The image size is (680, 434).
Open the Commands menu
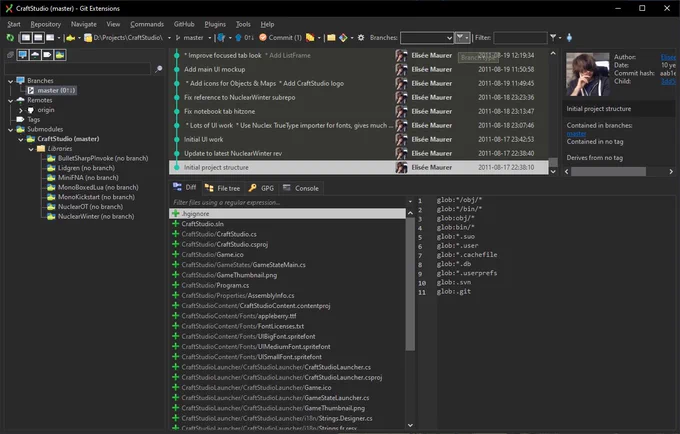tap(147, 24)
